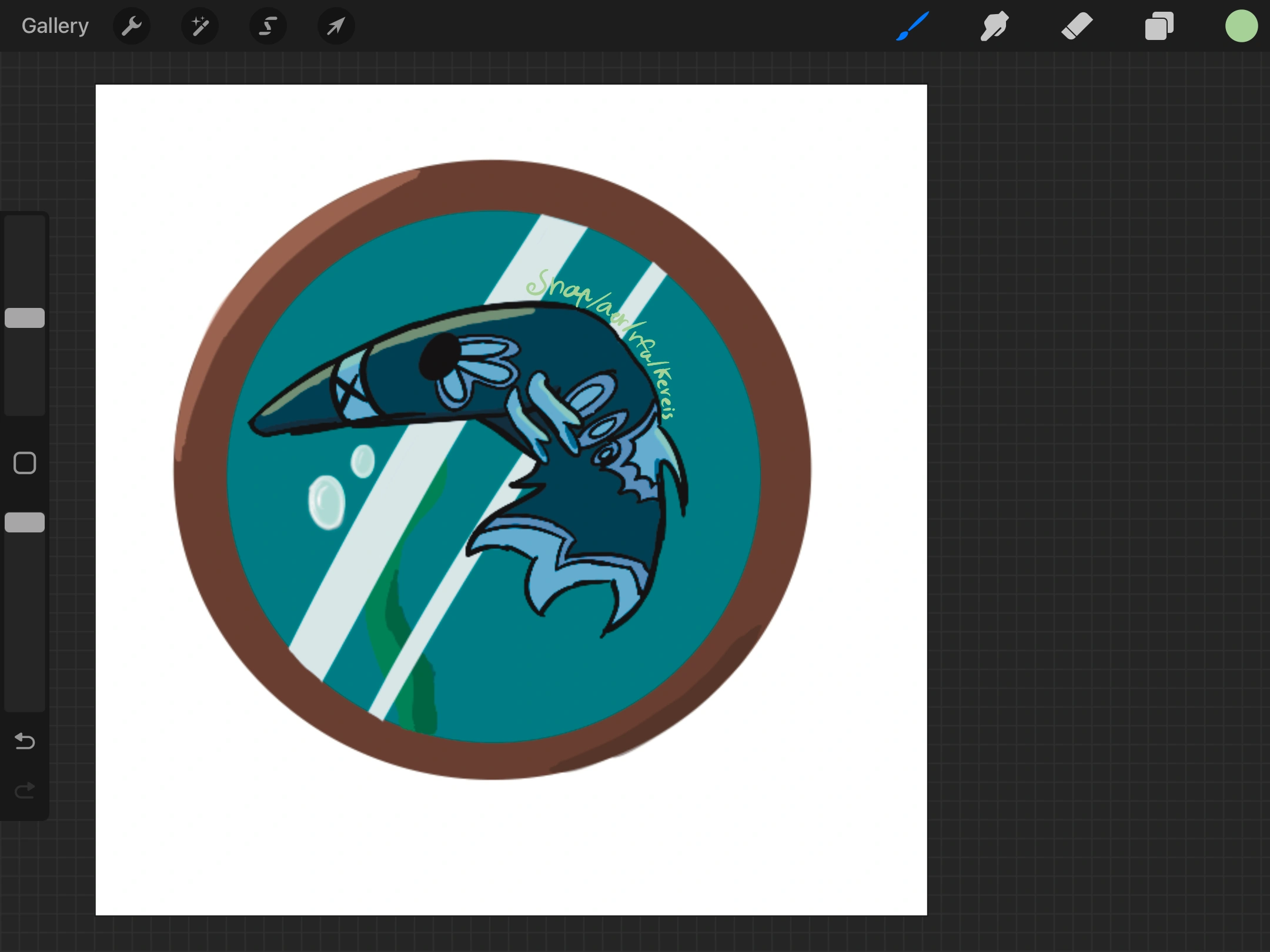Select the Smudge finger tool
The image size is (1270, 952).
(x=994, y=26)
